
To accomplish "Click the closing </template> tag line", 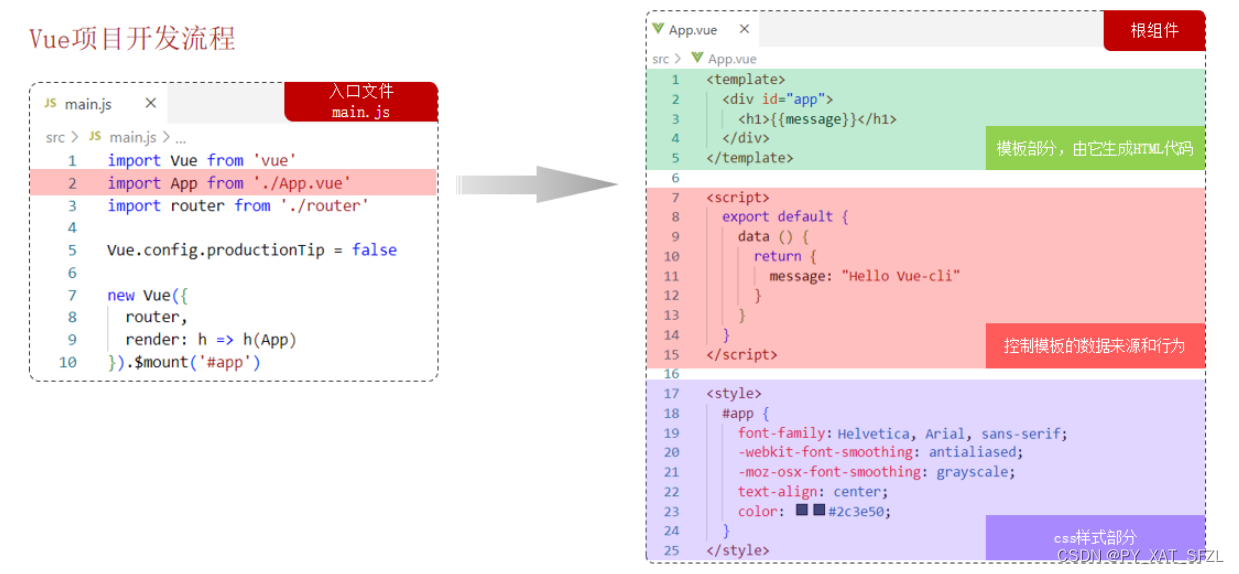I will 750,157.
